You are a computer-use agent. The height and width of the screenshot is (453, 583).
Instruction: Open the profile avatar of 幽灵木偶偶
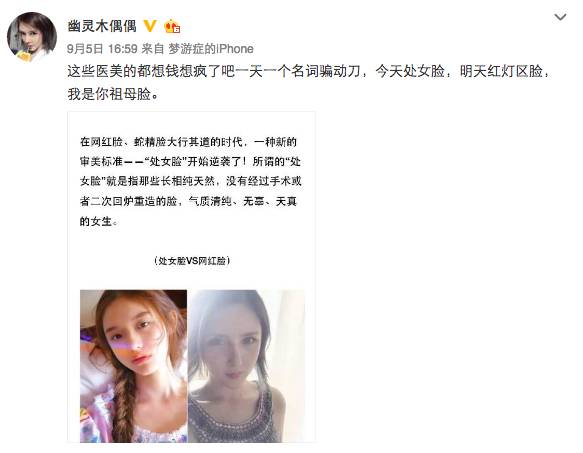tap(32, 37)
